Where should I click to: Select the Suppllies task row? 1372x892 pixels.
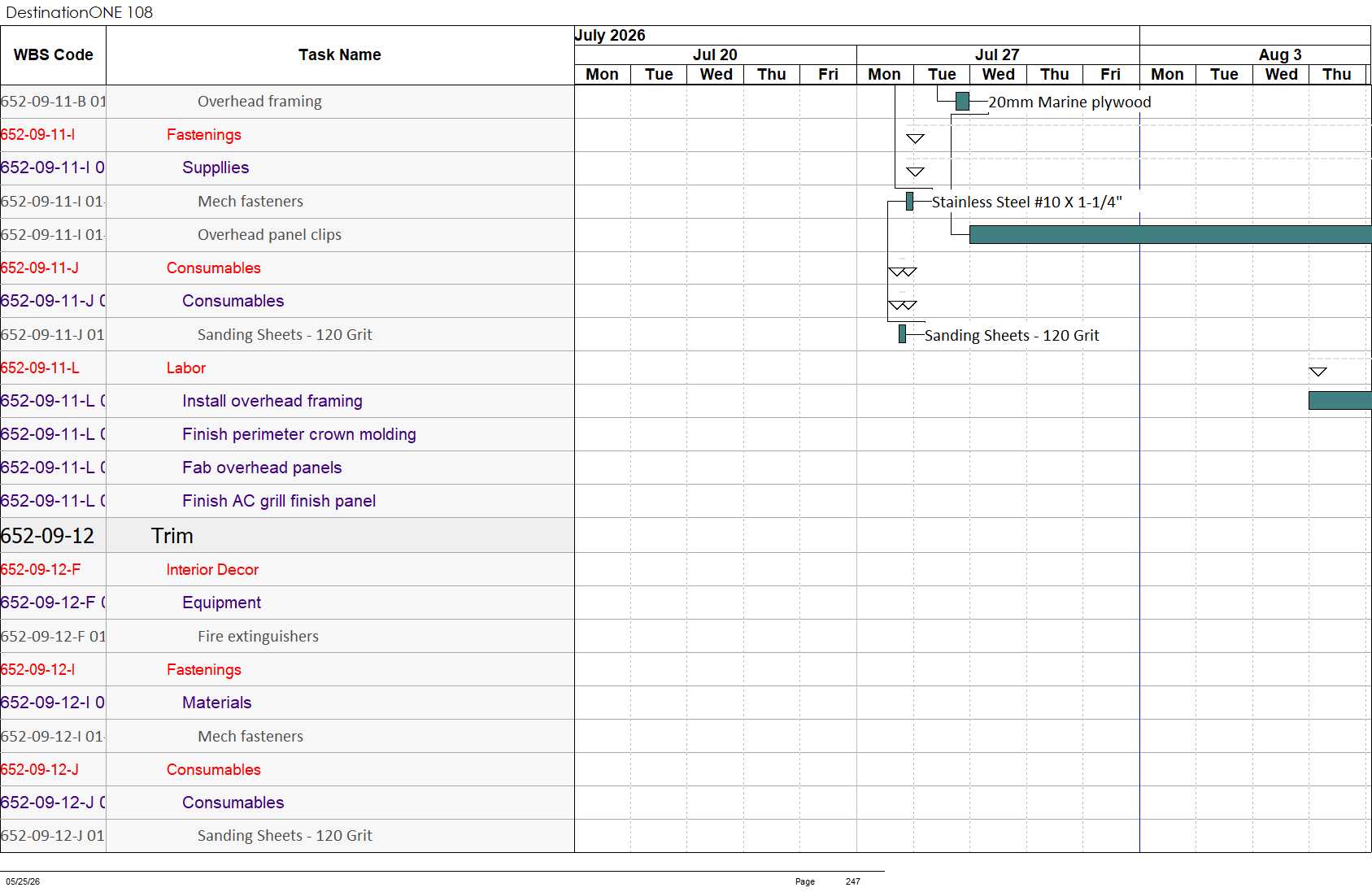coord(287,168)
